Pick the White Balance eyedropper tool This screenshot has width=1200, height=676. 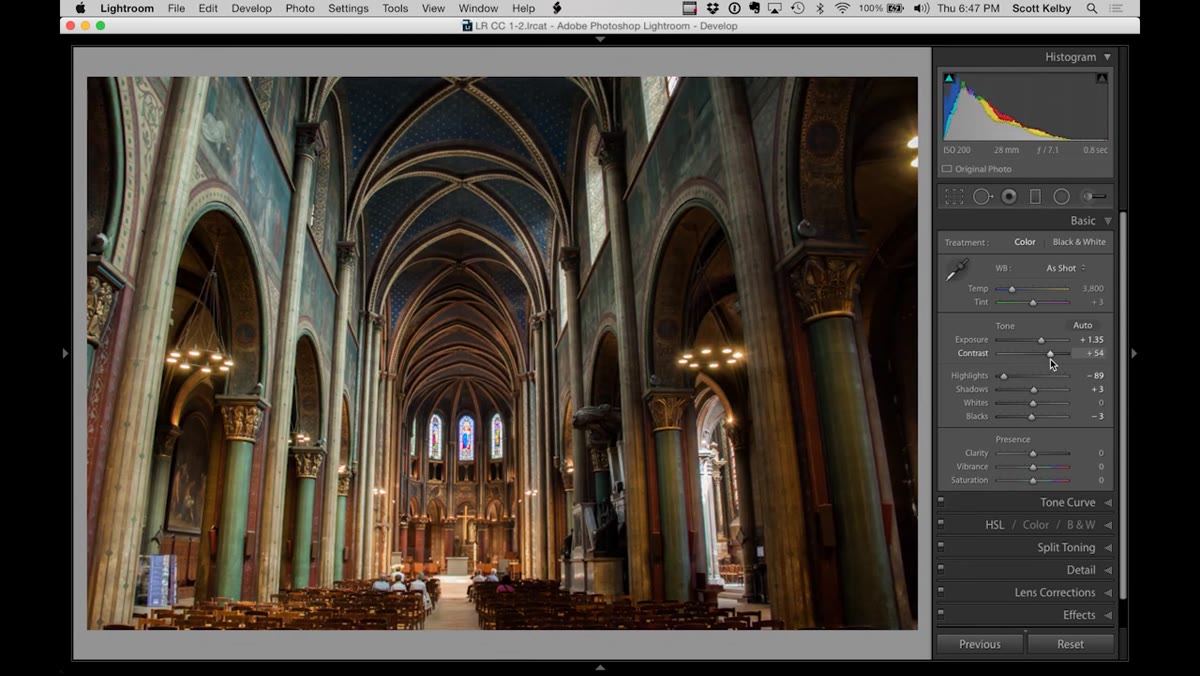coord(957,270)
